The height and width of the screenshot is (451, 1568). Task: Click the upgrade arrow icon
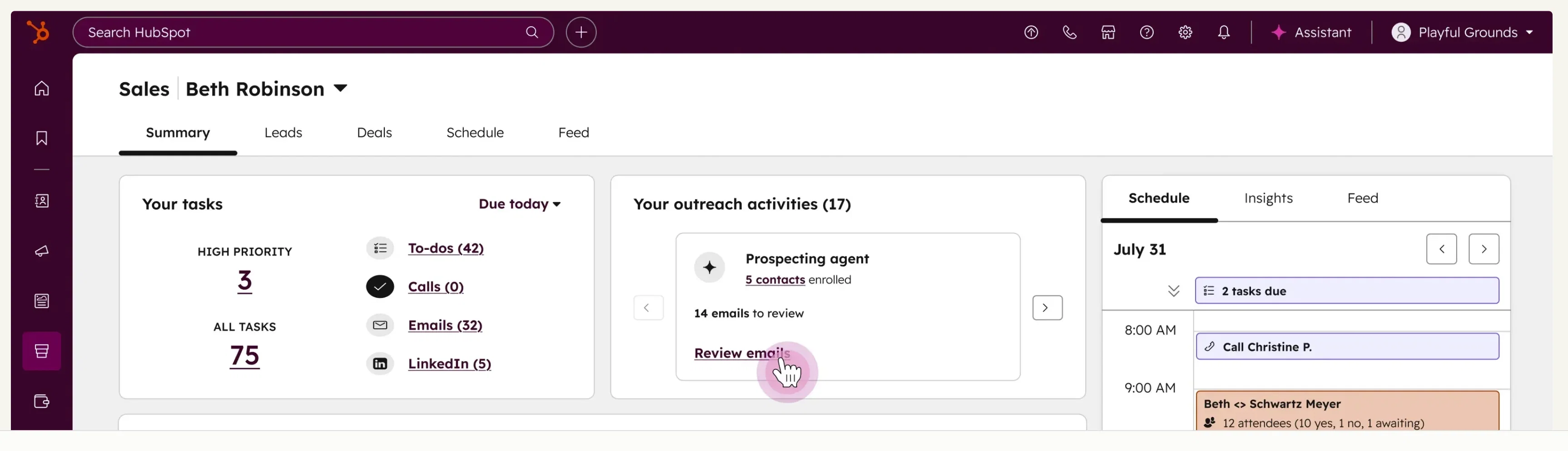pyautogui.click(x=1031, y=32)
